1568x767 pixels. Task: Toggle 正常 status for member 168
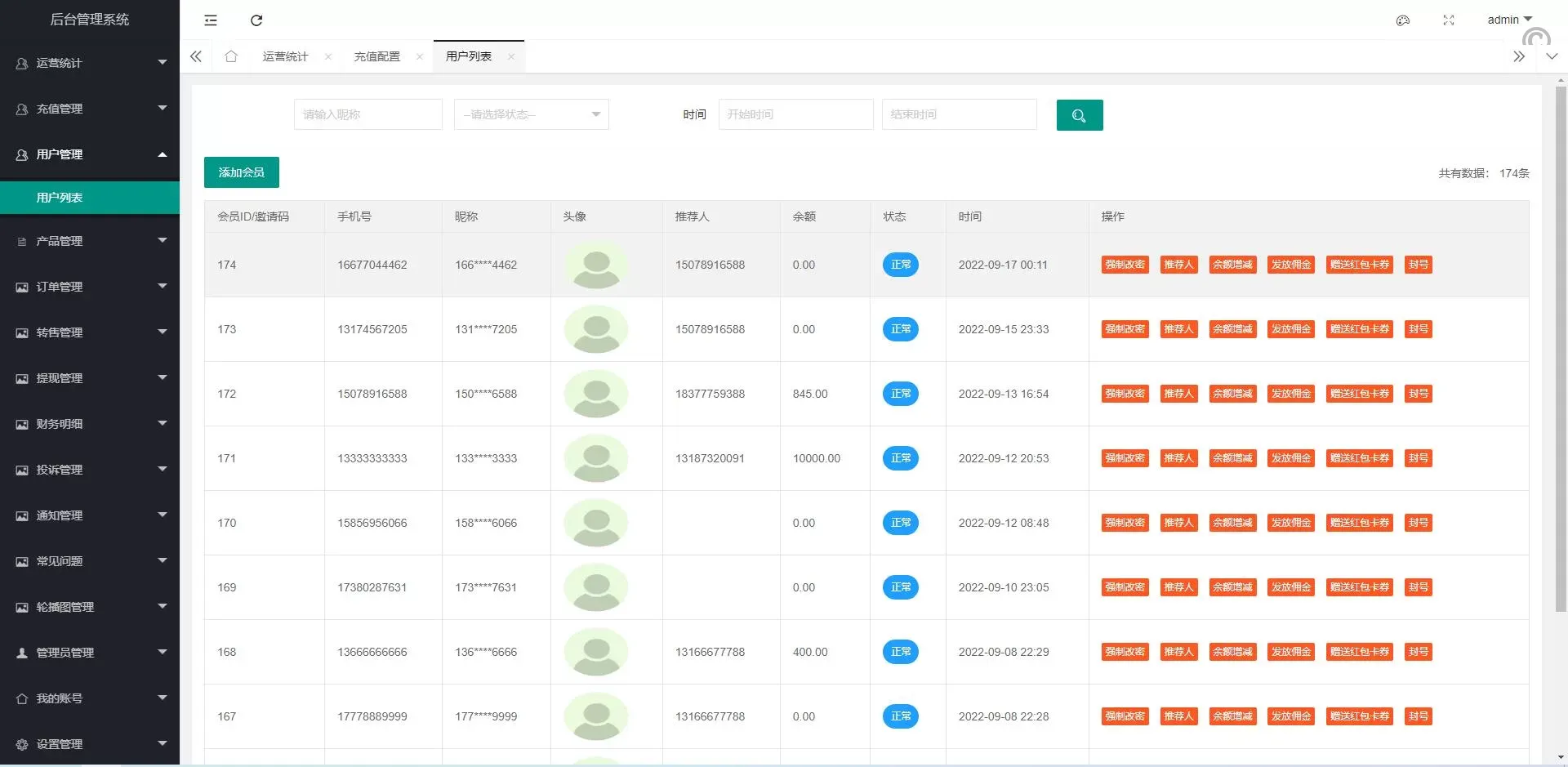[900, 652]
